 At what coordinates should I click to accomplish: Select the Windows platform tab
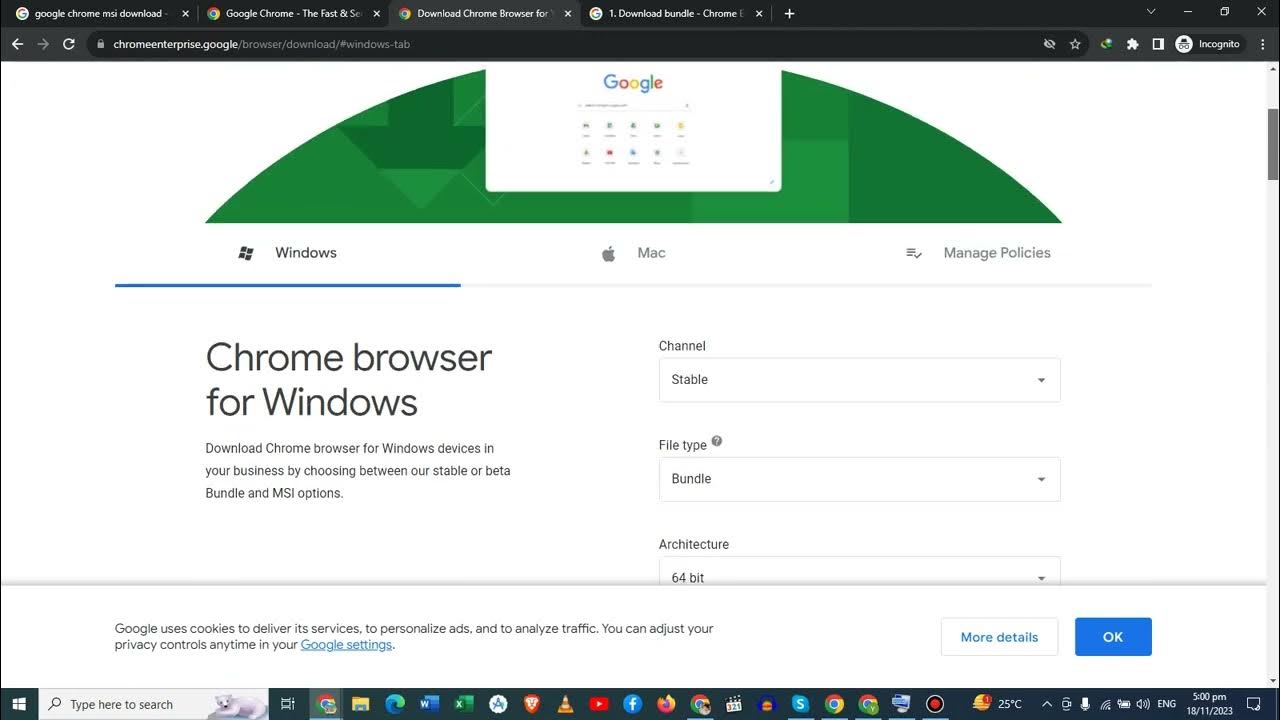coord(288,253)
